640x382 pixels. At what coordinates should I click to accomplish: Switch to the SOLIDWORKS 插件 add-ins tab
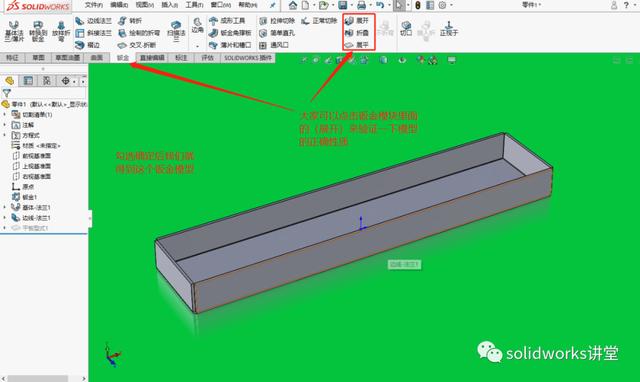click(248, 58)
